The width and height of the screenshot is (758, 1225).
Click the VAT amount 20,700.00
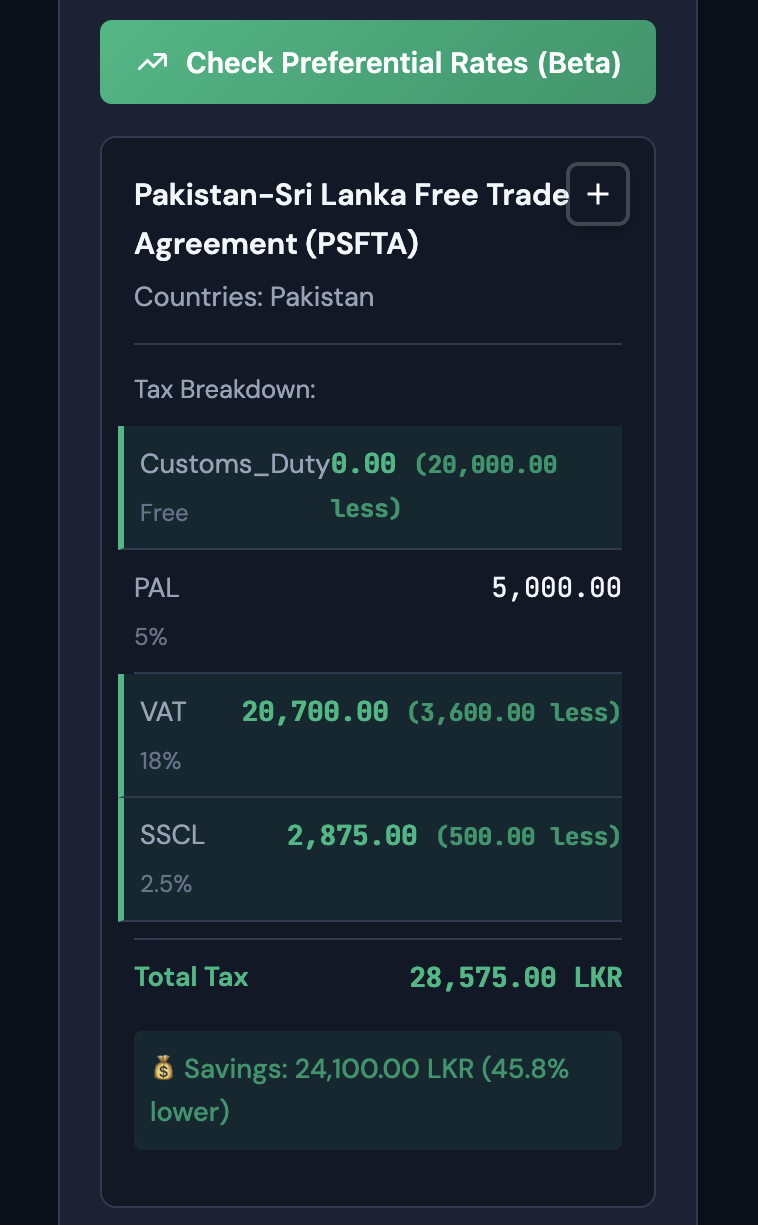(315, 712)
